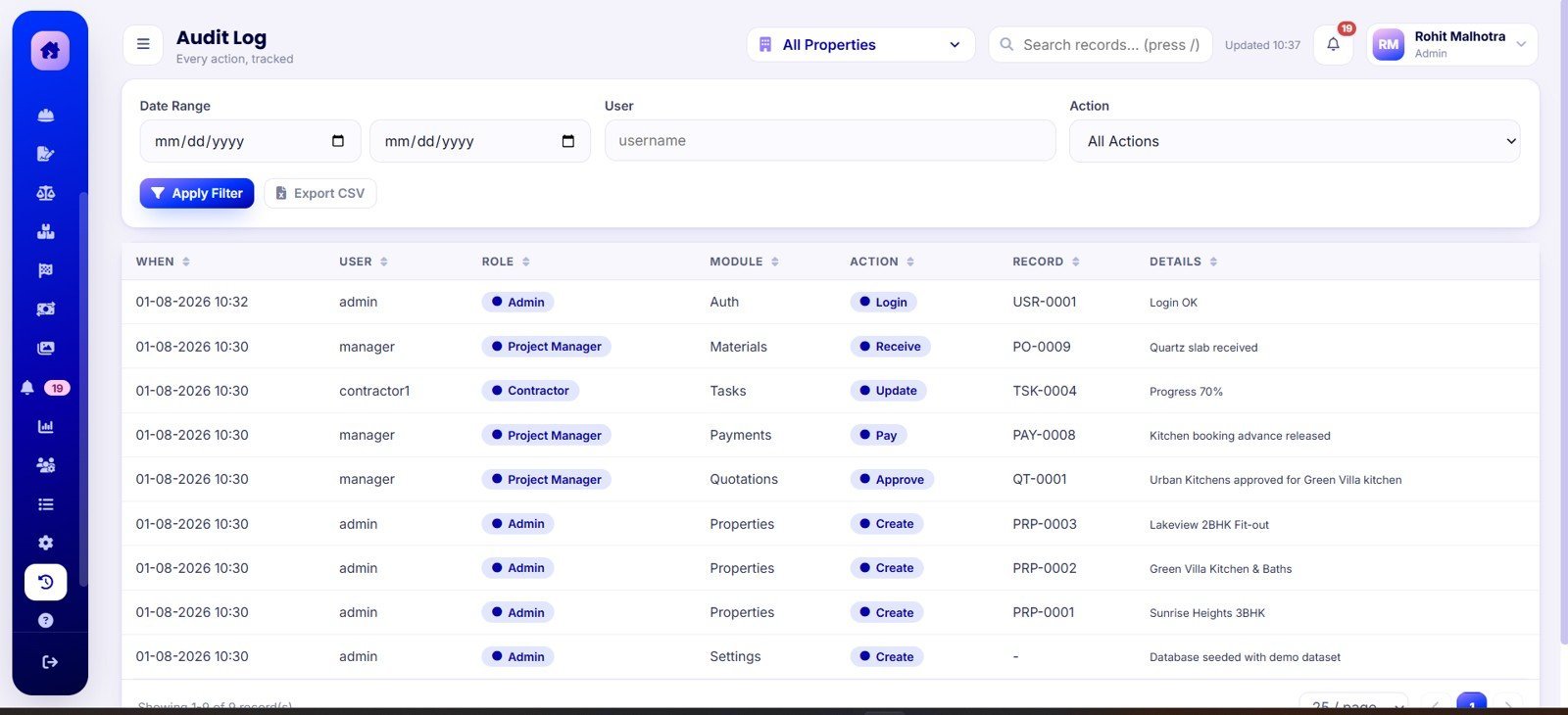The width and height of the screenshot is (1568, 715).
Task: Open calendar picker for end date
Action: (568, 141)
